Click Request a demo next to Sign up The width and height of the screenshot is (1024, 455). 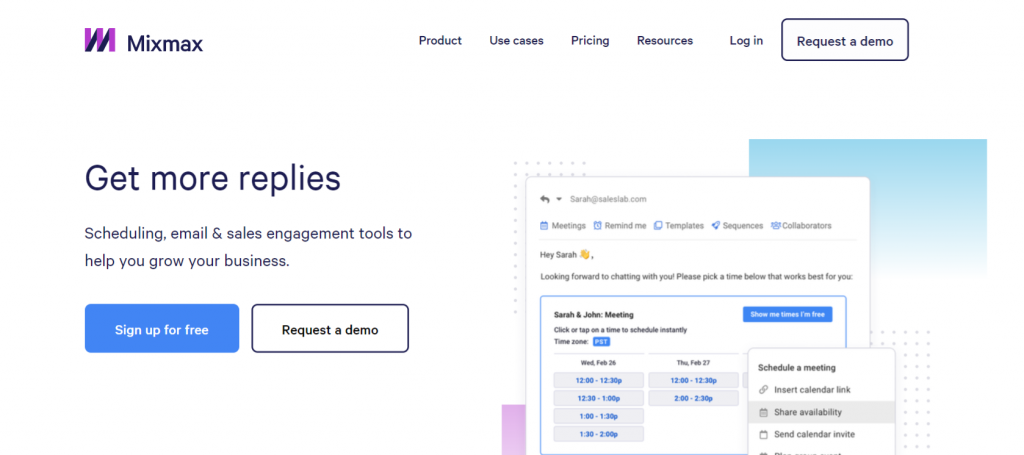pos(330,328)
